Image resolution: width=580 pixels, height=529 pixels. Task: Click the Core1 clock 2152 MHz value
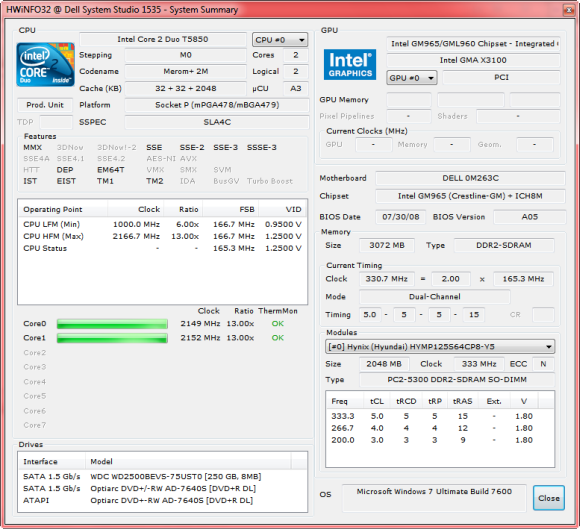[x=200, y=338]
